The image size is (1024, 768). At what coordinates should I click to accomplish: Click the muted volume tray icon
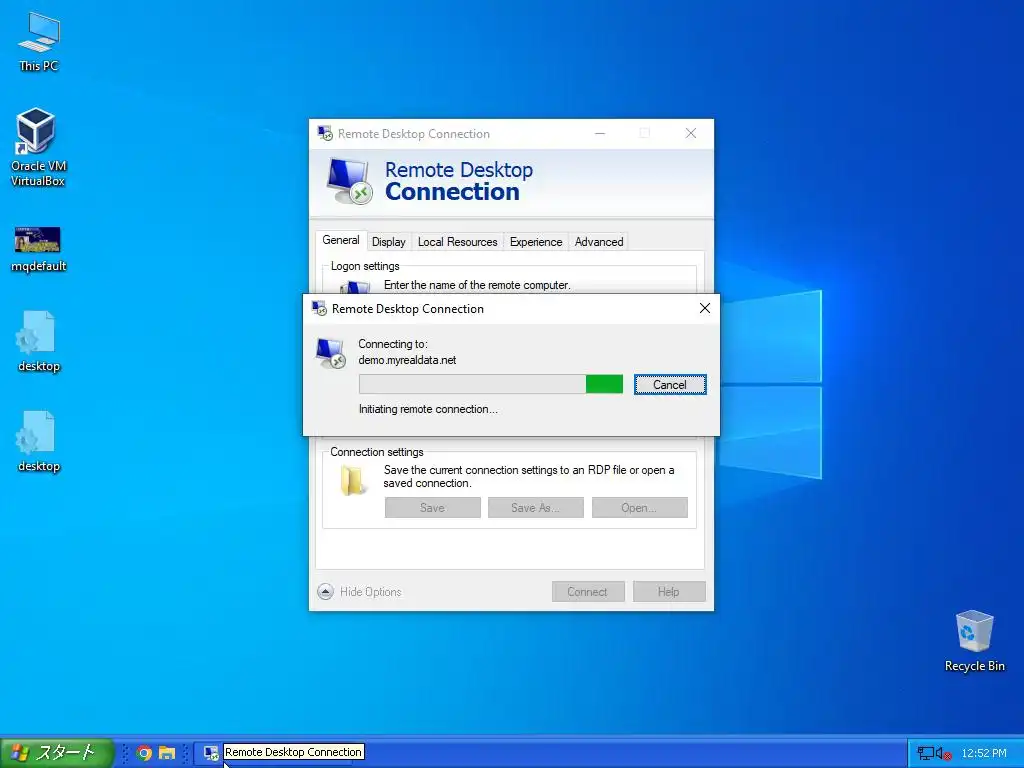pos(944,754)
